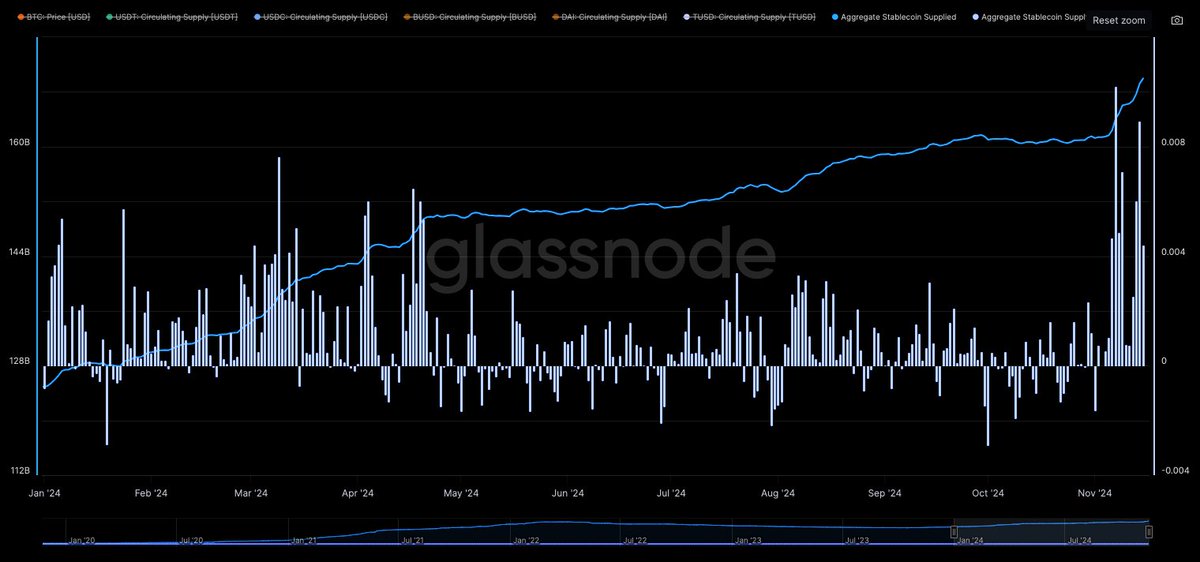Click the Jan '24 x-axis label

[45, 493]
